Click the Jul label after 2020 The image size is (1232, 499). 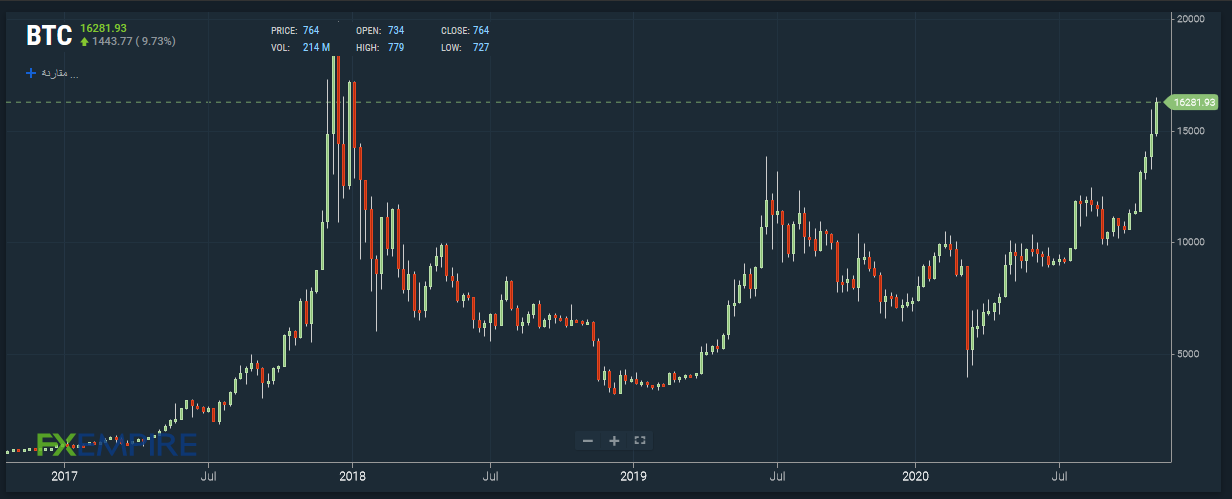[x=1059, y=478]
